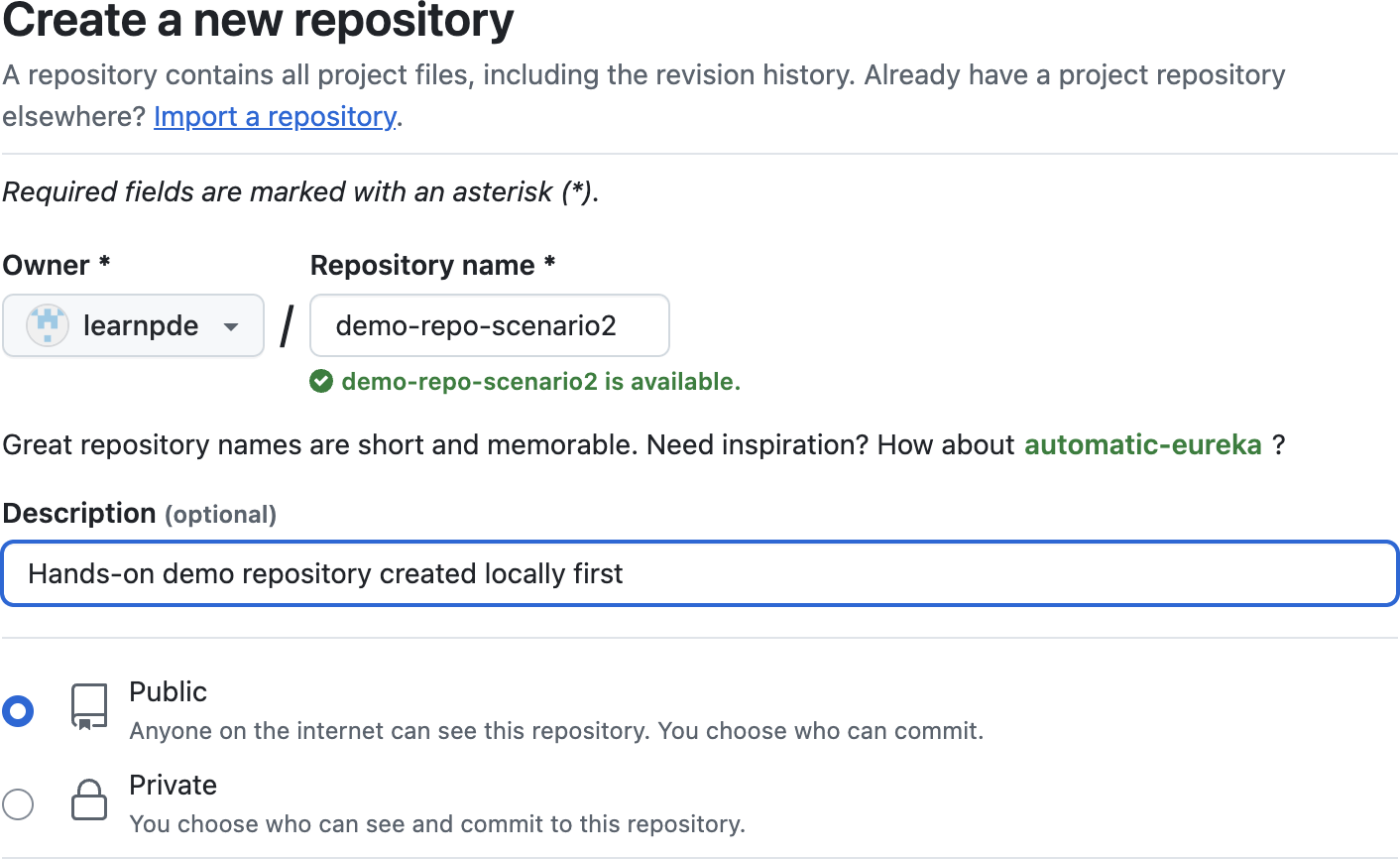Click the "Owner *" label
1400x859 pixels.
(57, 265)
